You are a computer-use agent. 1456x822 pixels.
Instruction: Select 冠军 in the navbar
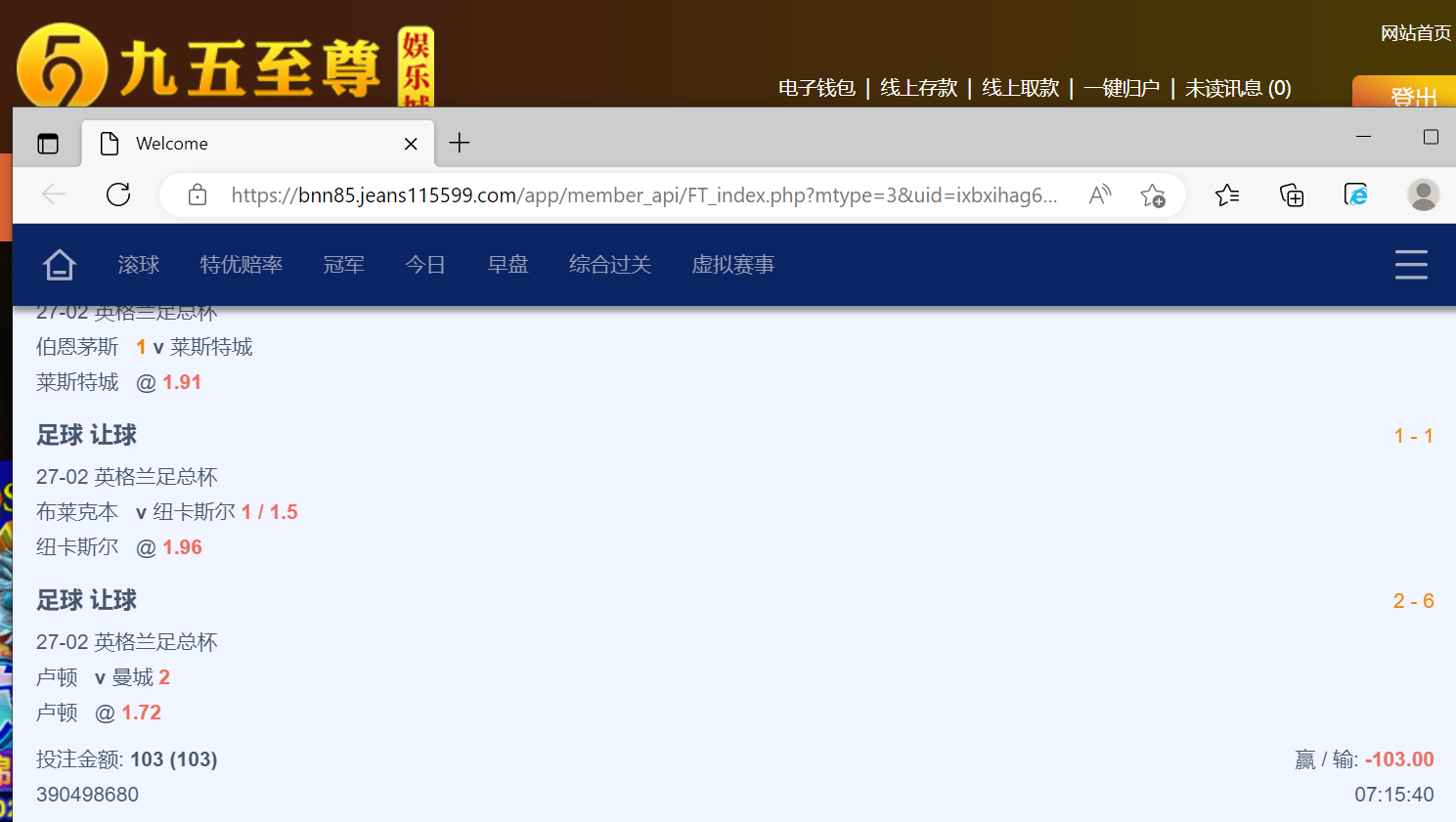344,265
